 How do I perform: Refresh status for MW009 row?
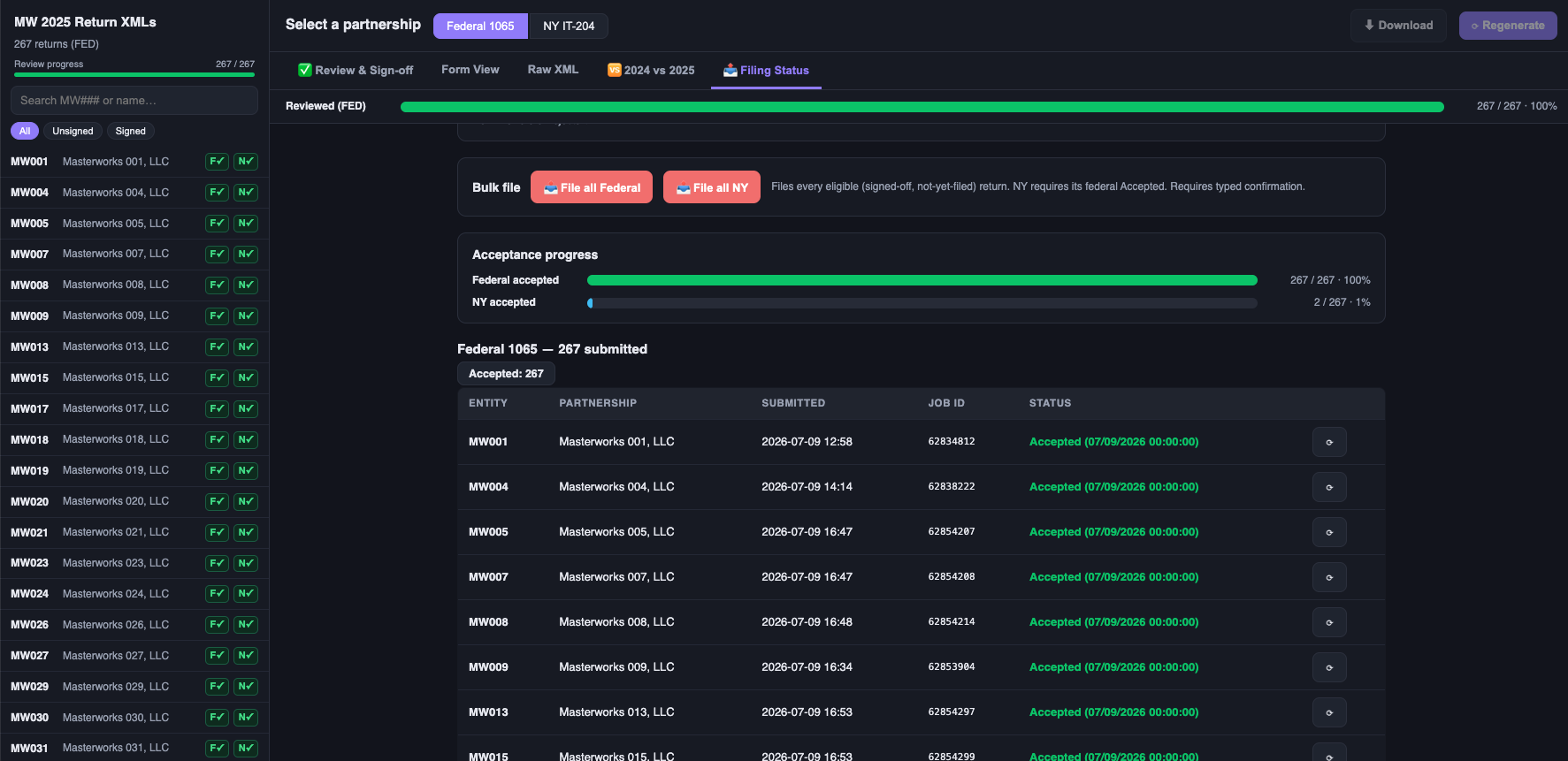coord(1329,667)
